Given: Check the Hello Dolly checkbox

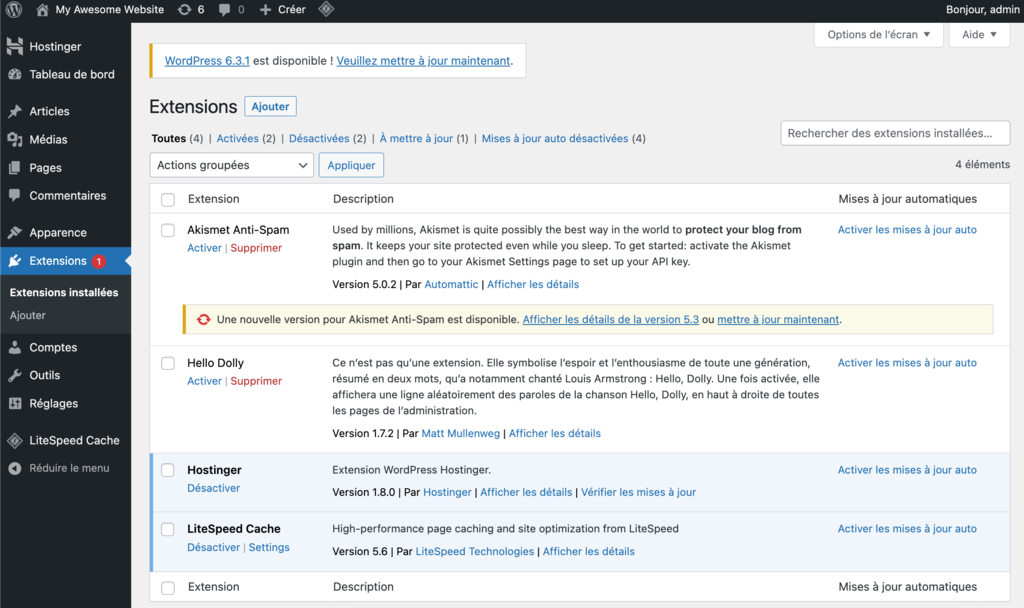Looking at the screenshot, I should [167, 363].
